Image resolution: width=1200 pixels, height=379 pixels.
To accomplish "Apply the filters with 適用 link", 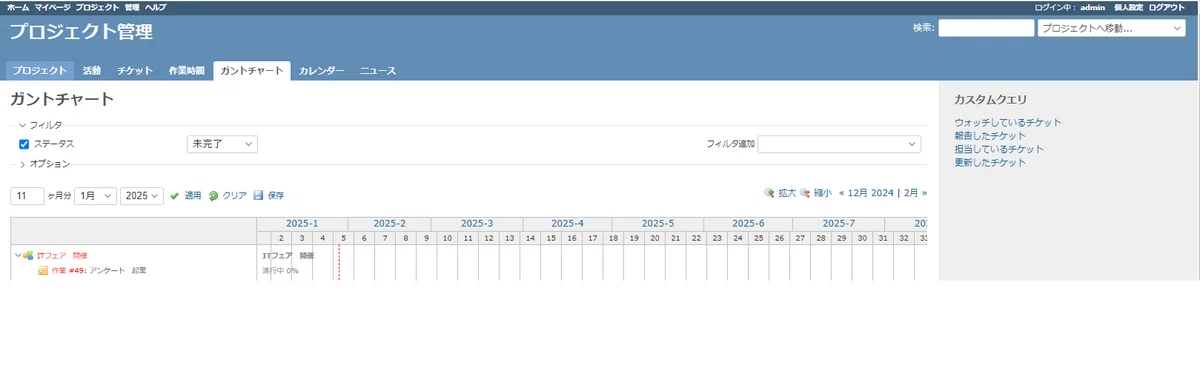I will (x=193, y=196).
